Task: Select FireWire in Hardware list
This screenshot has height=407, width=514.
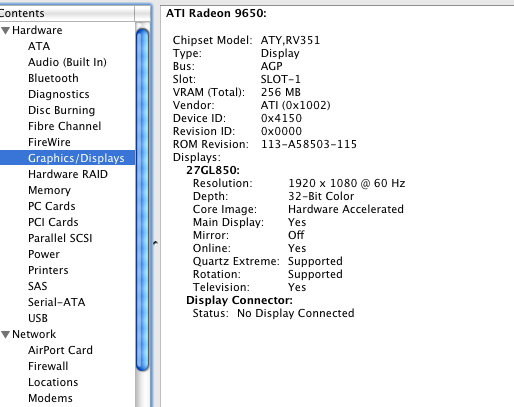Action: pos(49,142)
